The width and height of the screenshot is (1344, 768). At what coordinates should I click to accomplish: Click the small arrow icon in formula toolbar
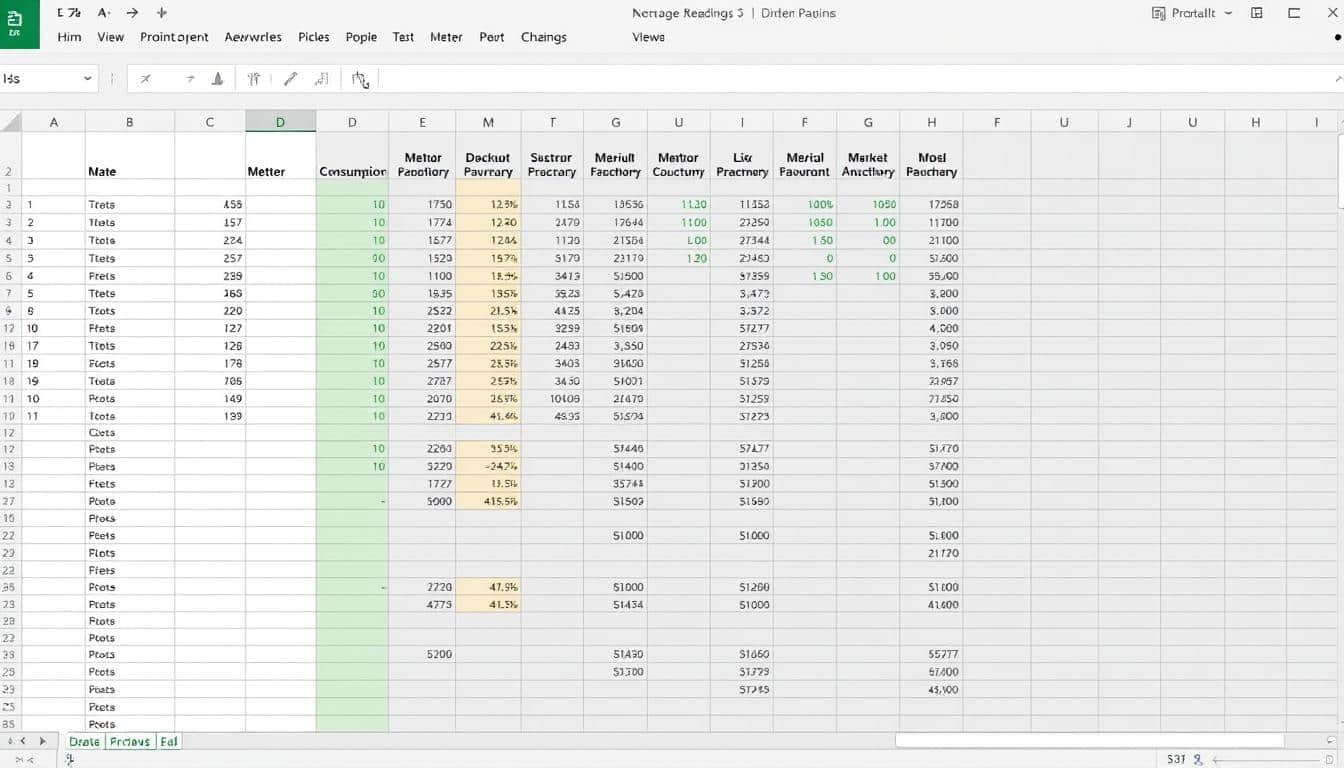click(190, 79)
